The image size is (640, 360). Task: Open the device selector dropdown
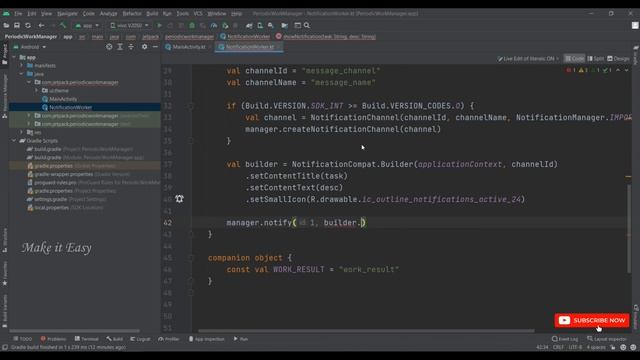point(129,25)
